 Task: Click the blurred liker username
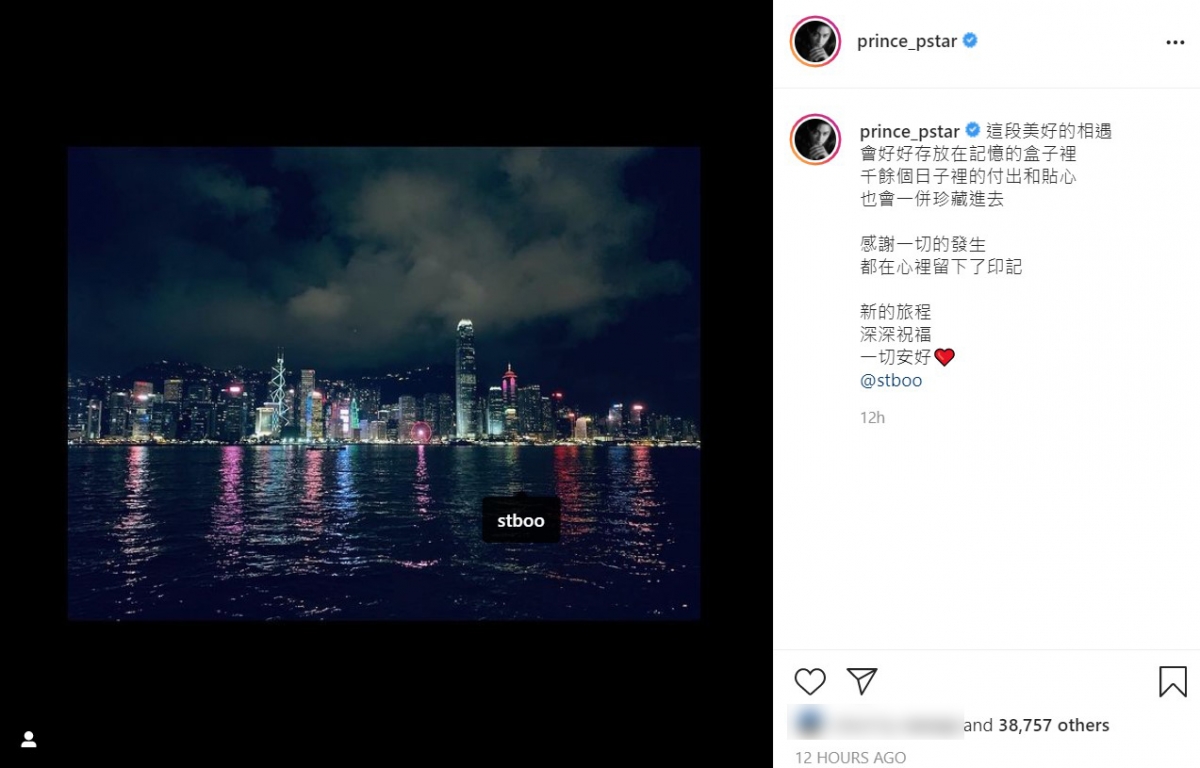point(894,725)
